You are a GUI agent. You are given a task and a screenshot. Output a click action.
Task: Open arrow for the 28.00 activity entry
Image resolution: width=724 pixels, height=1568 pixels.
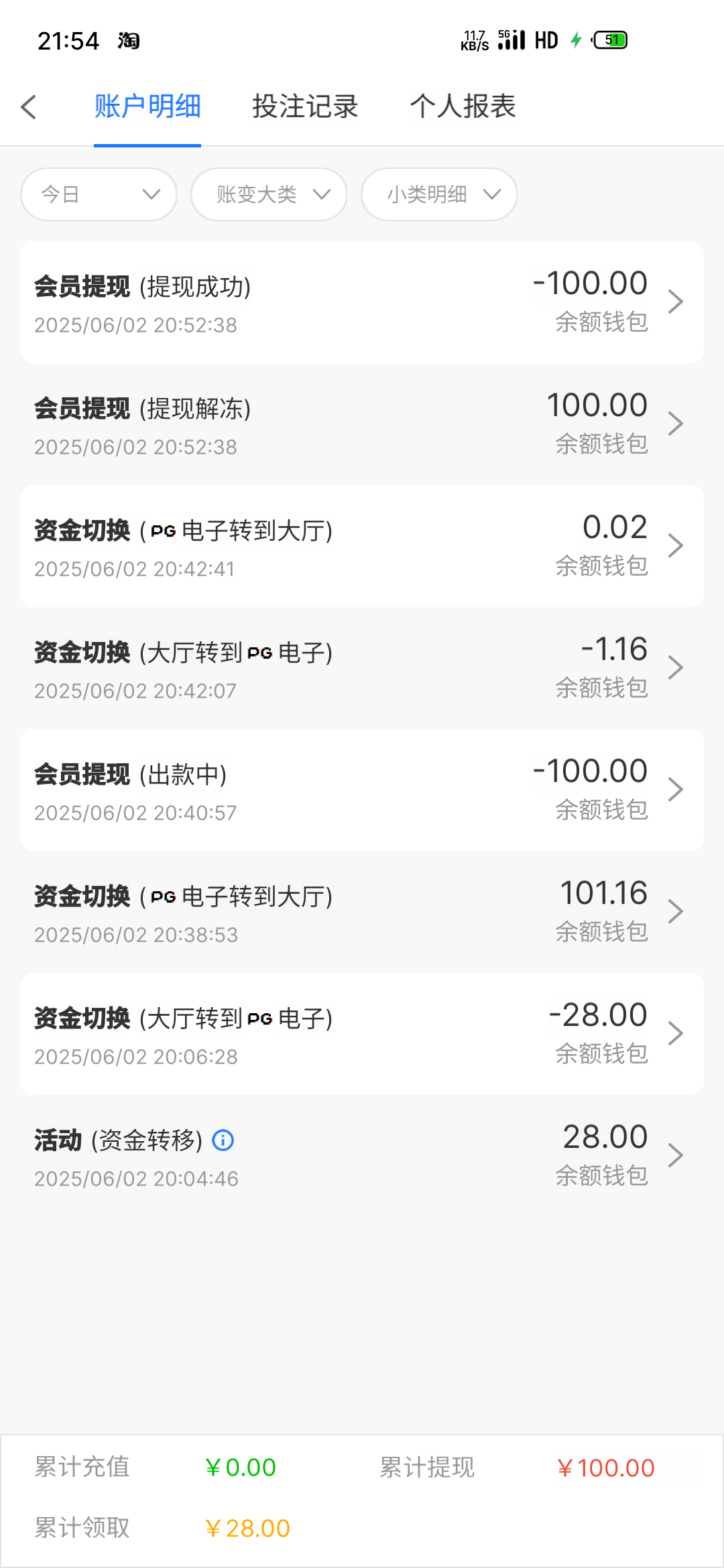(x=675, y=1156)
